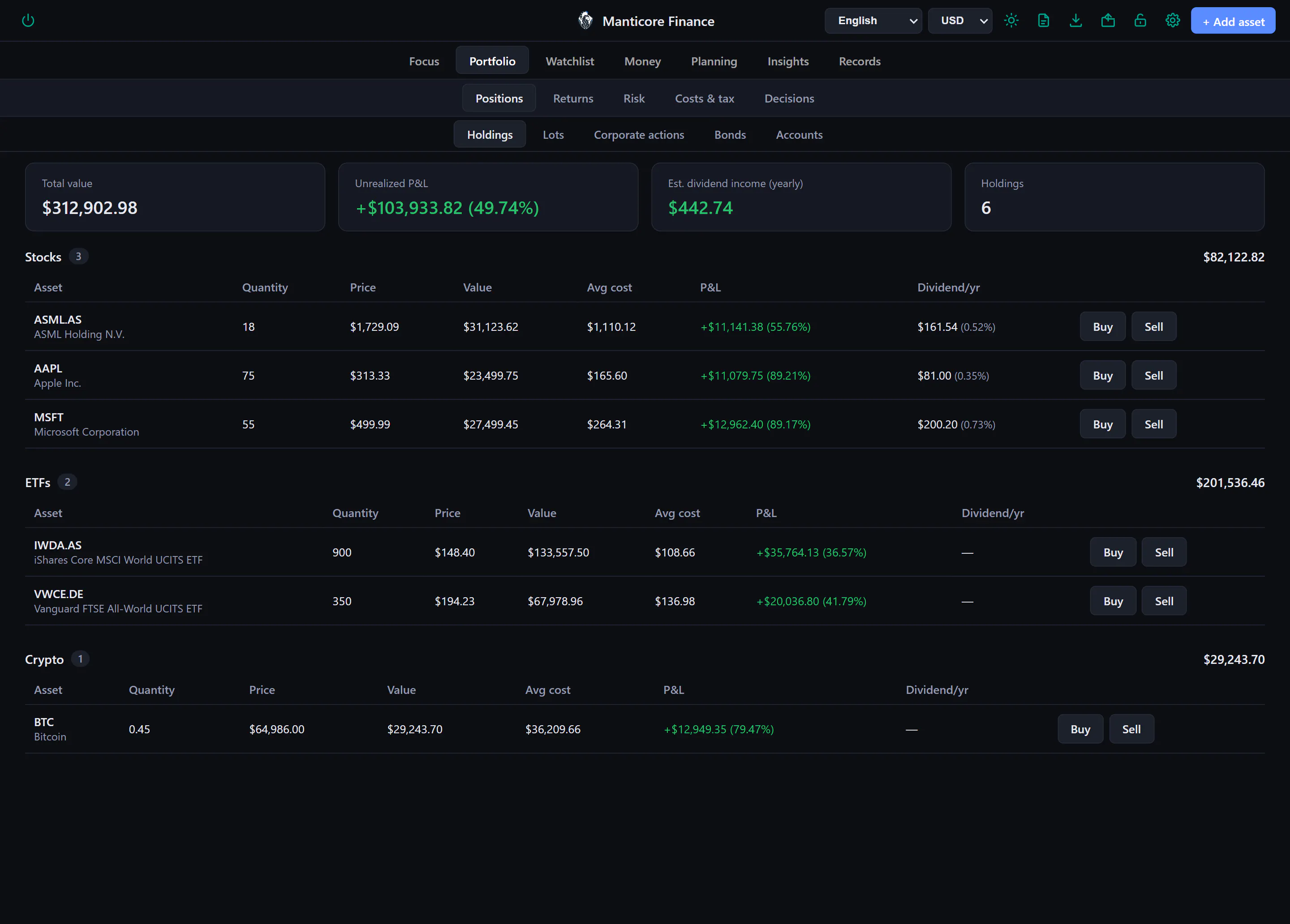Click the Stocks section heading
The image size is (1290, 924).
click(x=43, y=257)
